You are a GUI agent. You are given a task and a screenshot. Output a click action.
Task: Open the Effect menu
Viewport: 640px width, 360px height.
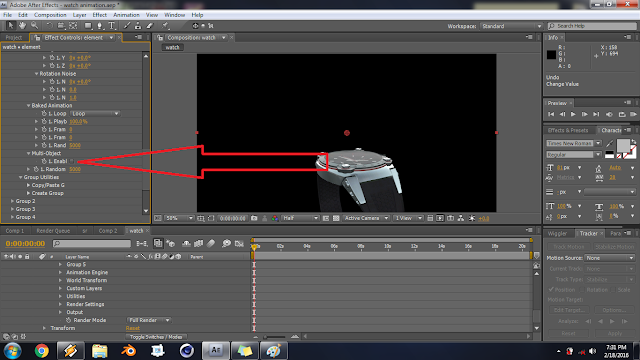(x=100, y=15)
